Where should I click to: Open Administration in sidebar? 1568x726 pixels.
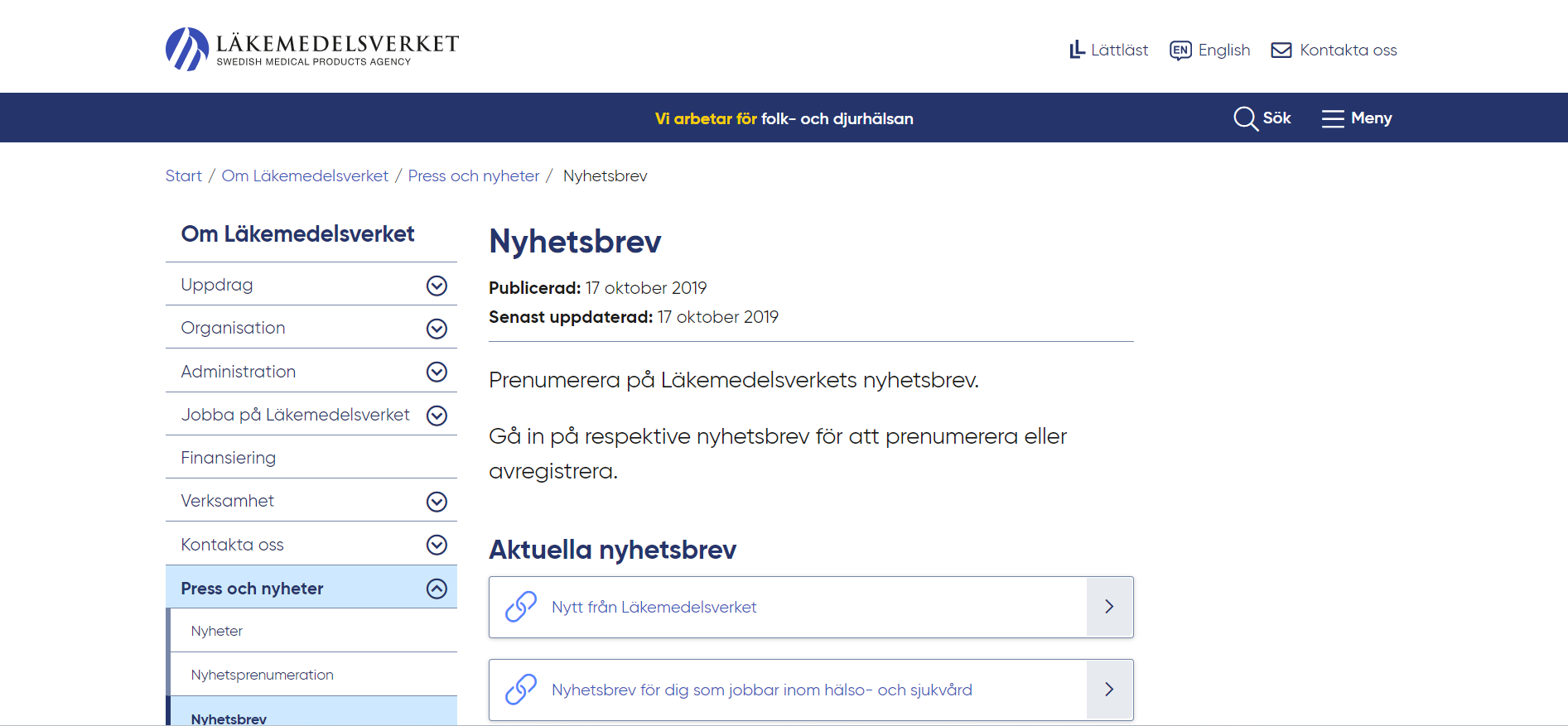coord(239,372)
